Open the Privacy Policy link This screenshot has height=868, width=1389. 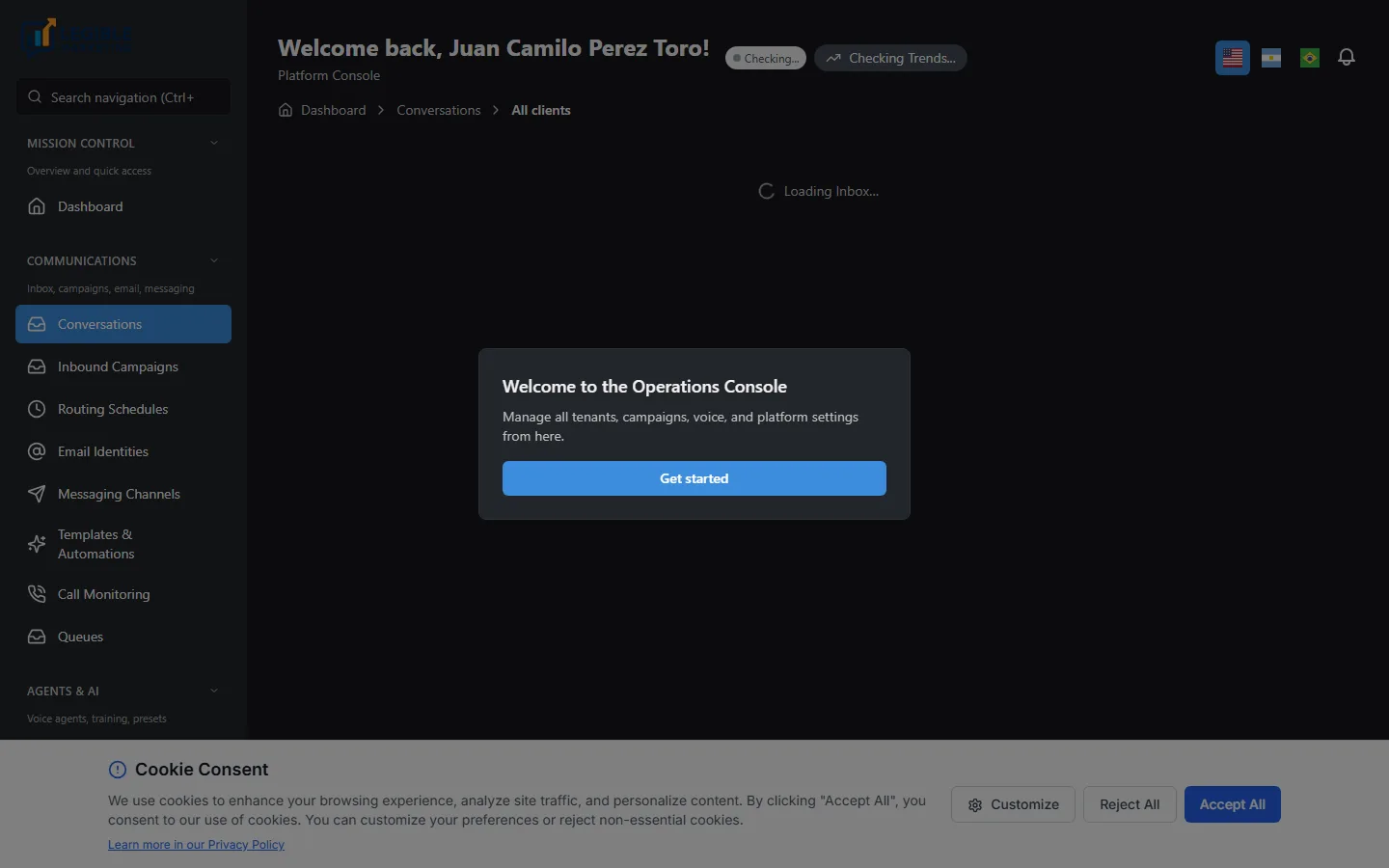click(x=196, y=845)
